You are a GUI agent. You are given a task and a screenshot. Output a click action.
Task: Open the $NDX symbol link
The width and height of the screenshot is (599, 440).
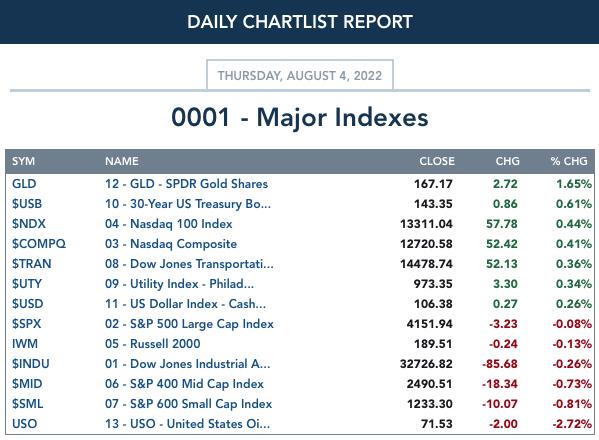(x=29, y=224)
